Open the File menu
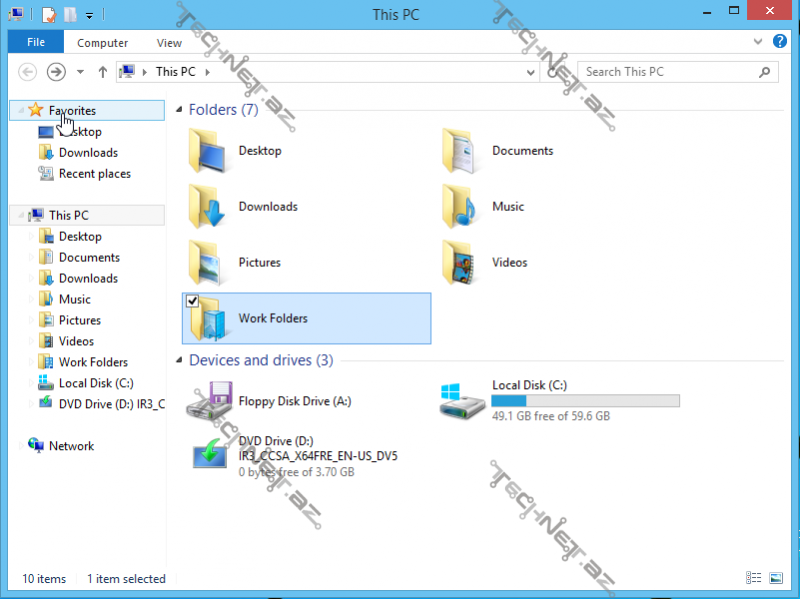 click(x=36, y=42)
